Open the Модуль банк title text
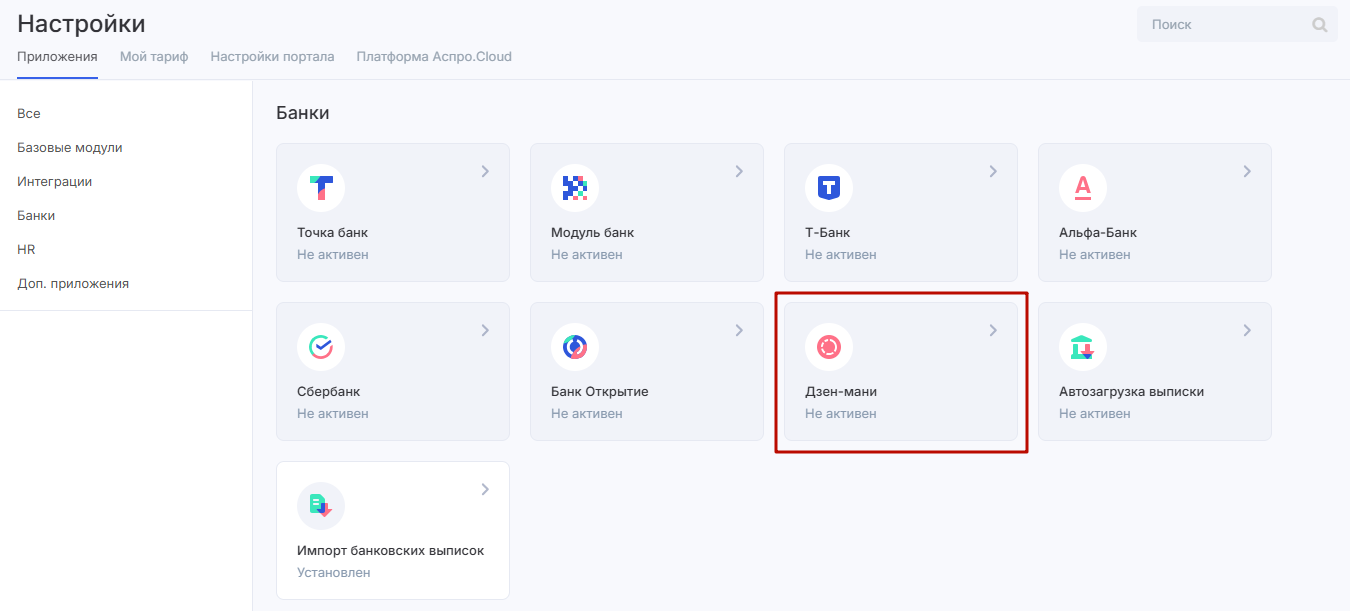The height and width of the screenshot is (611, 1350). (x=592, y=233)
